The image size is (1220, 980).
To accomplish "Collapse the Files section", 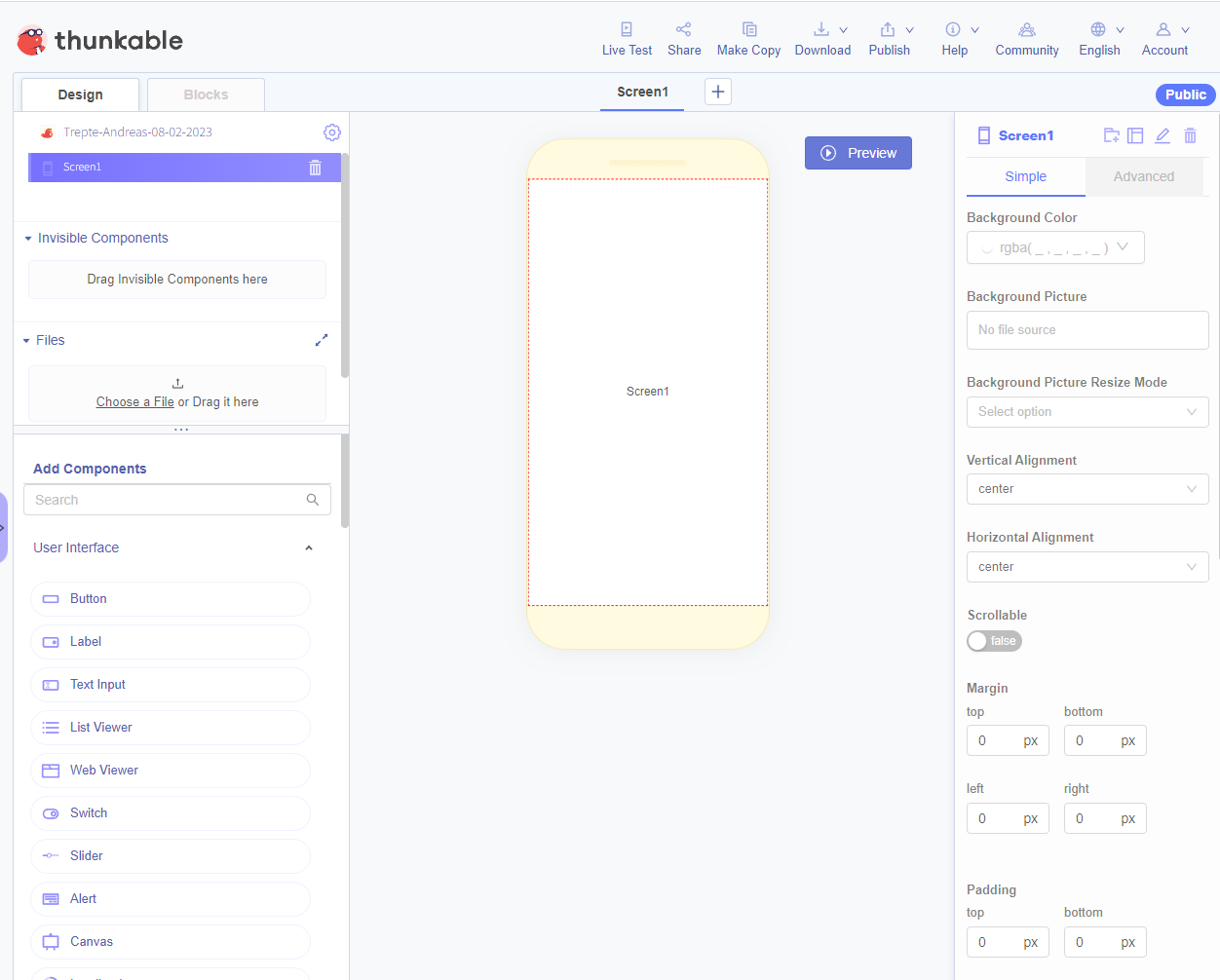I will (27, 341).
